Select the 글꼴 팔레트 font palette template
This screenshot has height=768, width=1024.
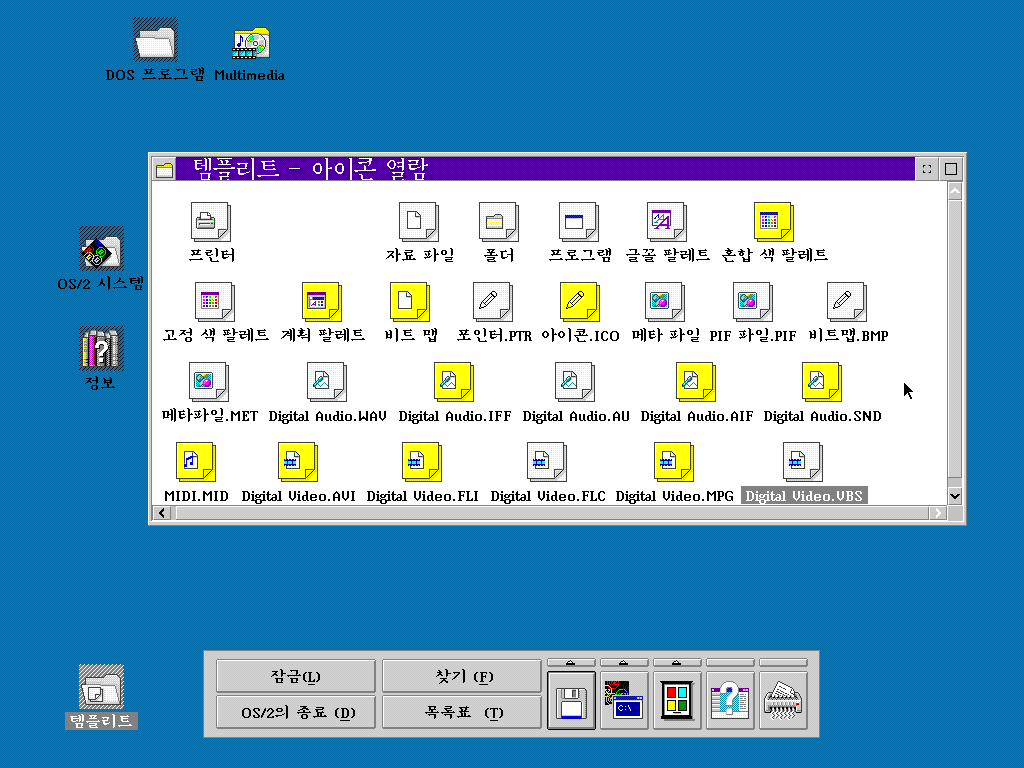pyautogui.click(x=666, y=222)
